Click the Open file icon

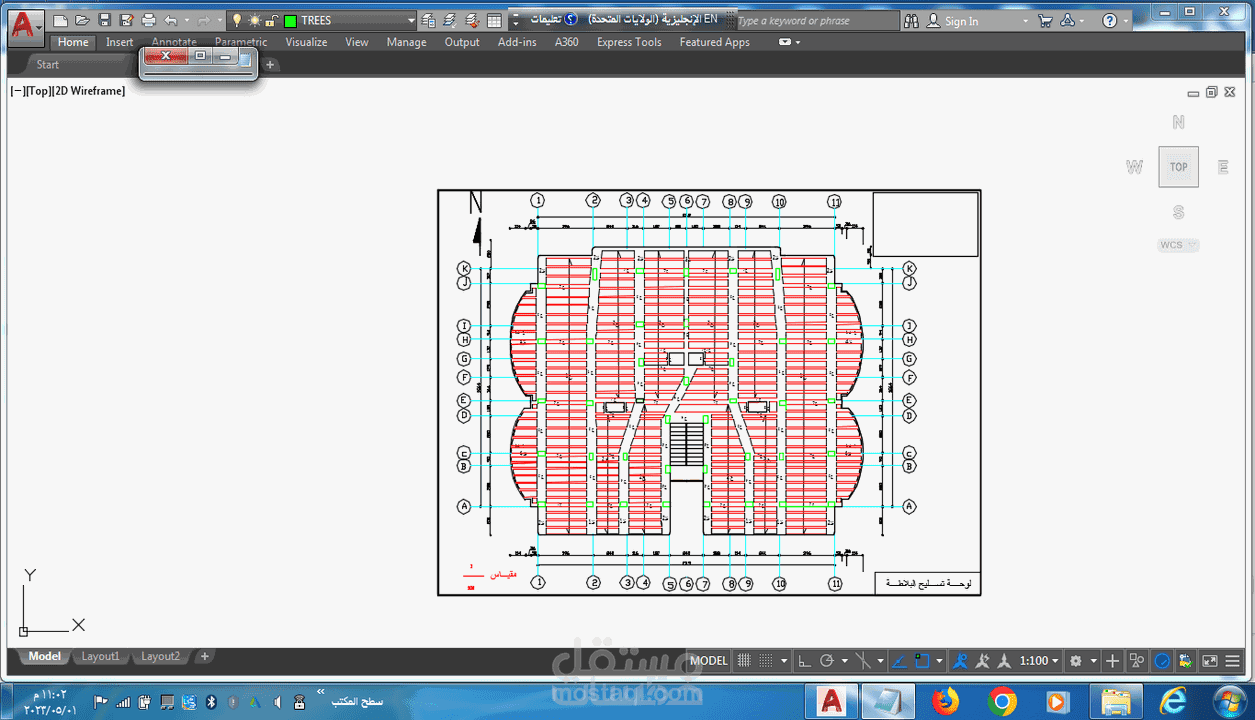83,20
